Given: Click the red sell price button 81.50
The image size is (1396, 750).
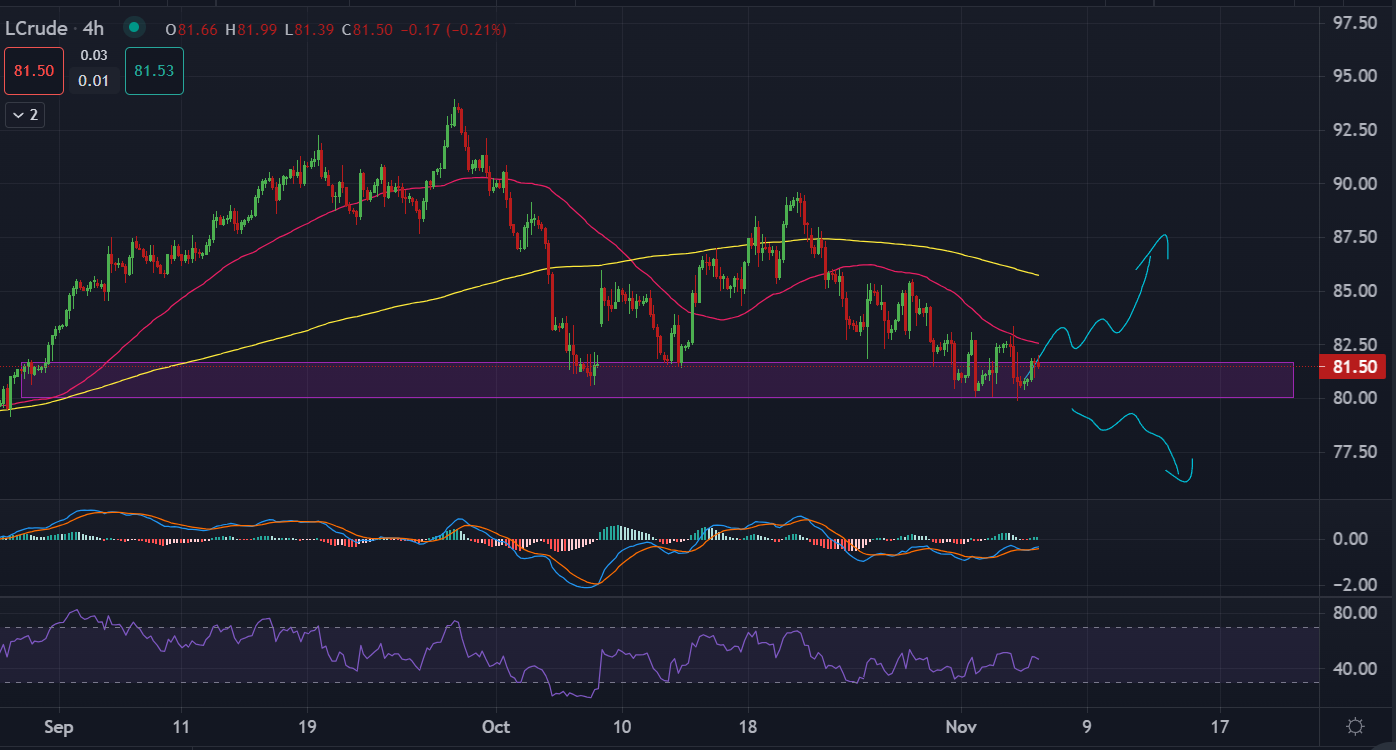Looking at the screenshot, I should tap(34, 71).
